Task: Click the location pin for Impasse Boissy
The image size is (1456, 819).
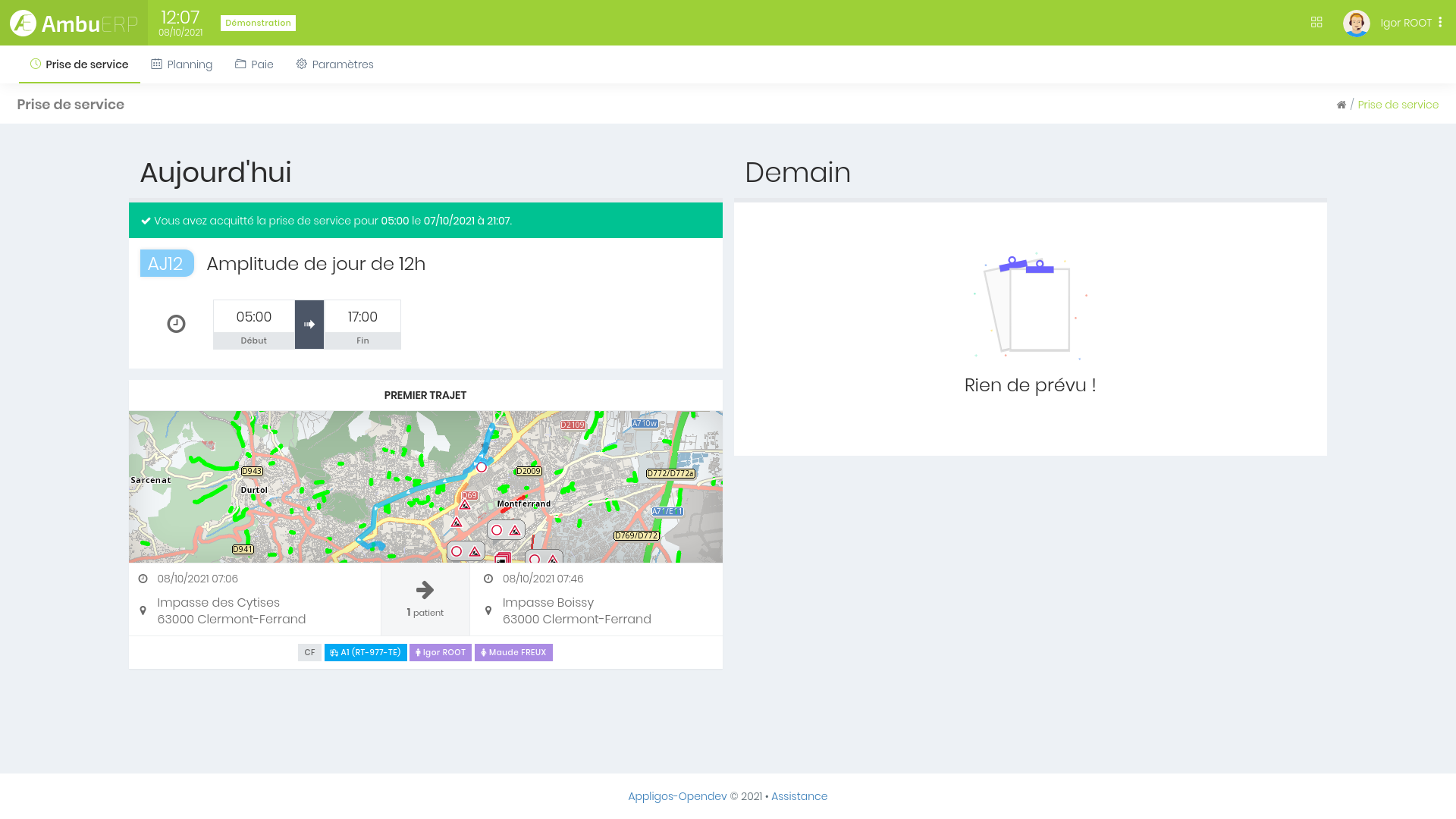Action: click(488, 610)
